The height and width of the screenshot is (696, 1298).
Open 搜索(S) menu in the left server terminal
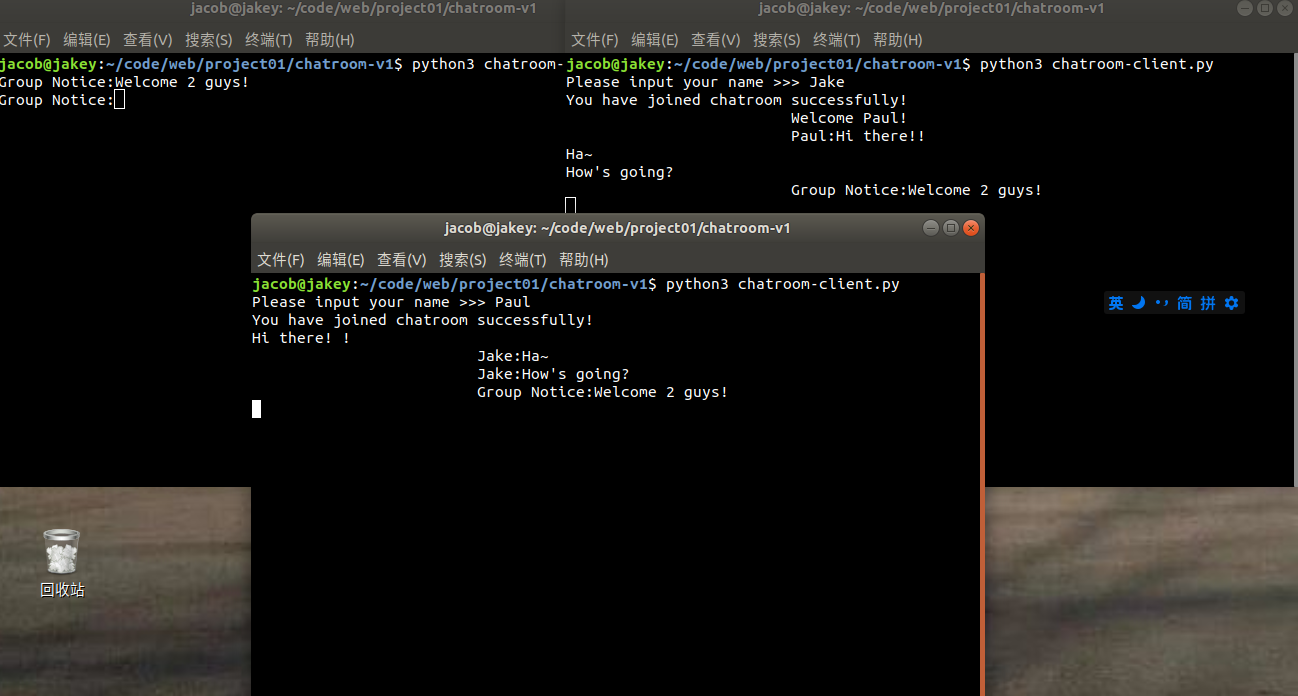(209, 40)
